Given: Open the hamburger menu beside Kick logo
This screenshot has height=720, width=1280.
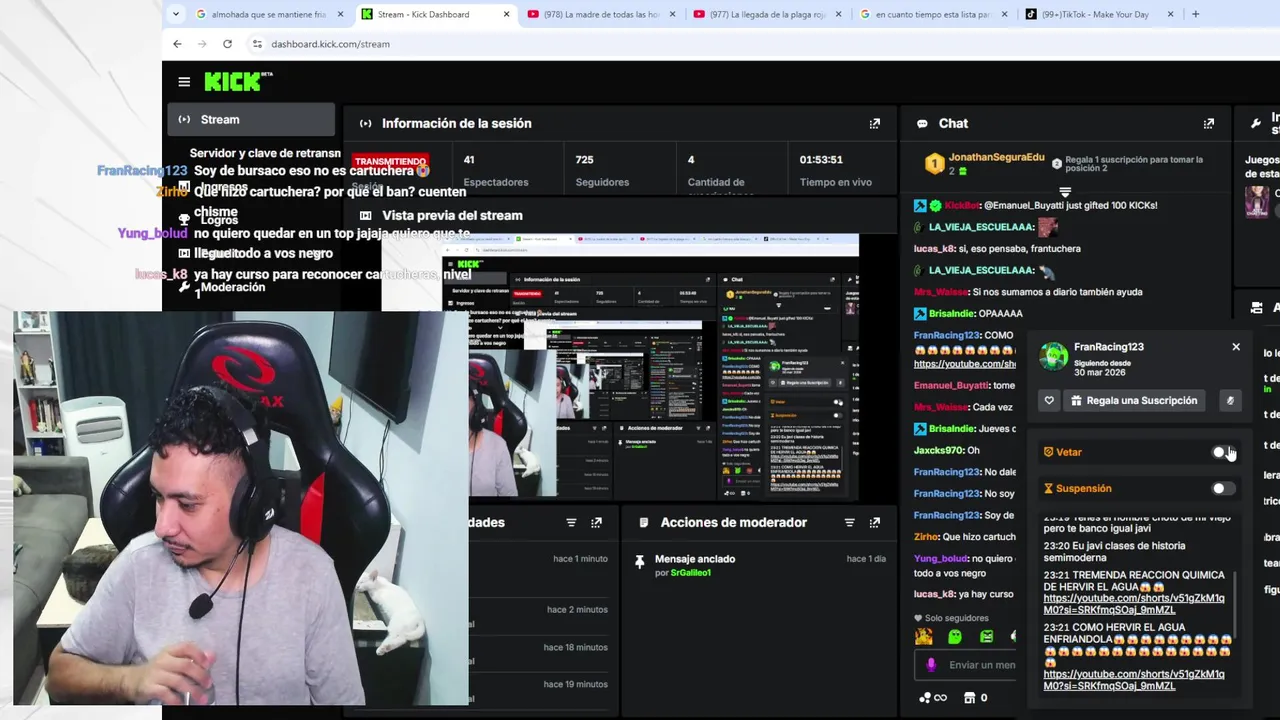Looking at the screenshot, I should click(x=184, y=82).
